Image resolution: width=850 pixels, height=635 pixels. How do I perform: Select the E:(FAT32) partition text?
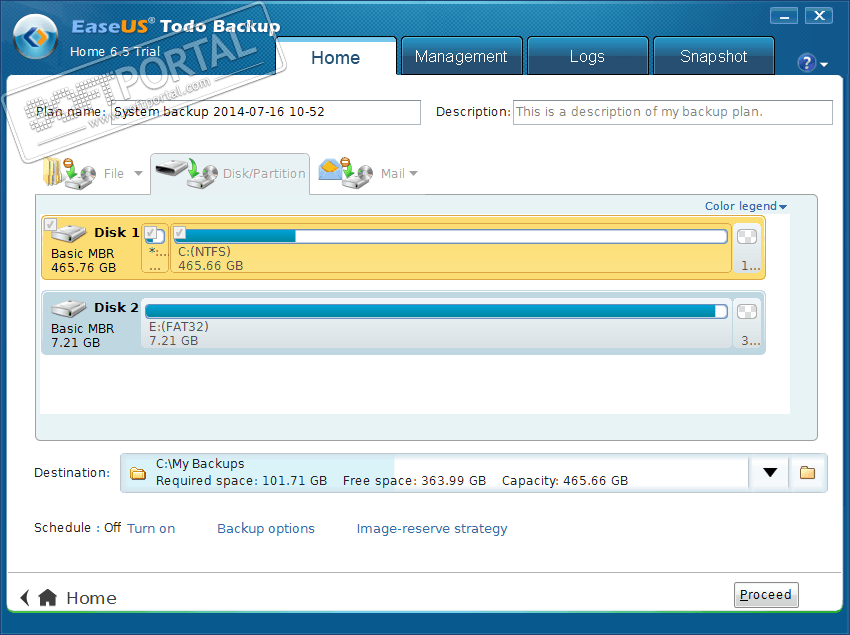tap(178, 327)
